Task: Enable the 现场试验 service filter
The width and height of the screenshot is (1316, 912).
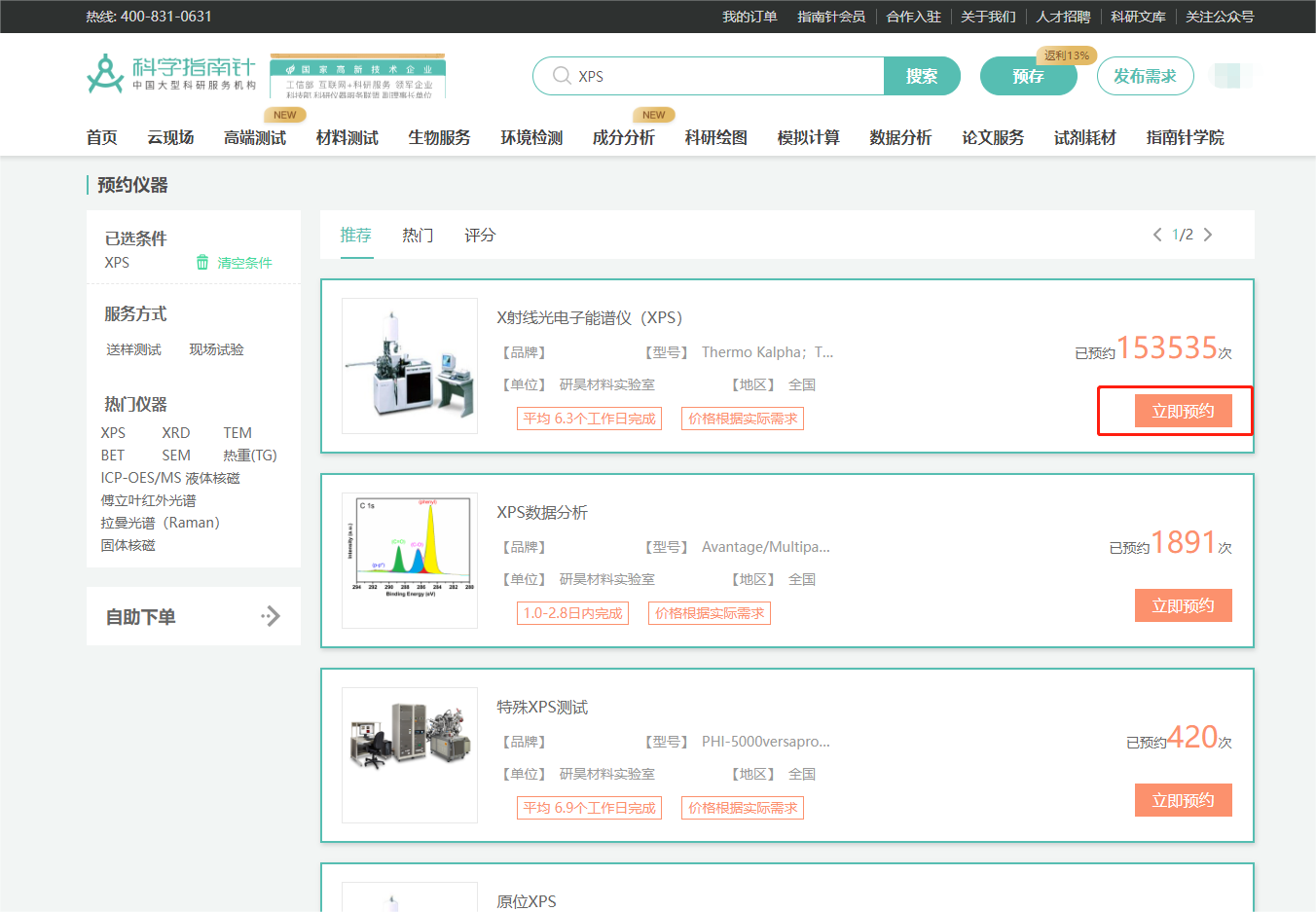Action: 214,348
